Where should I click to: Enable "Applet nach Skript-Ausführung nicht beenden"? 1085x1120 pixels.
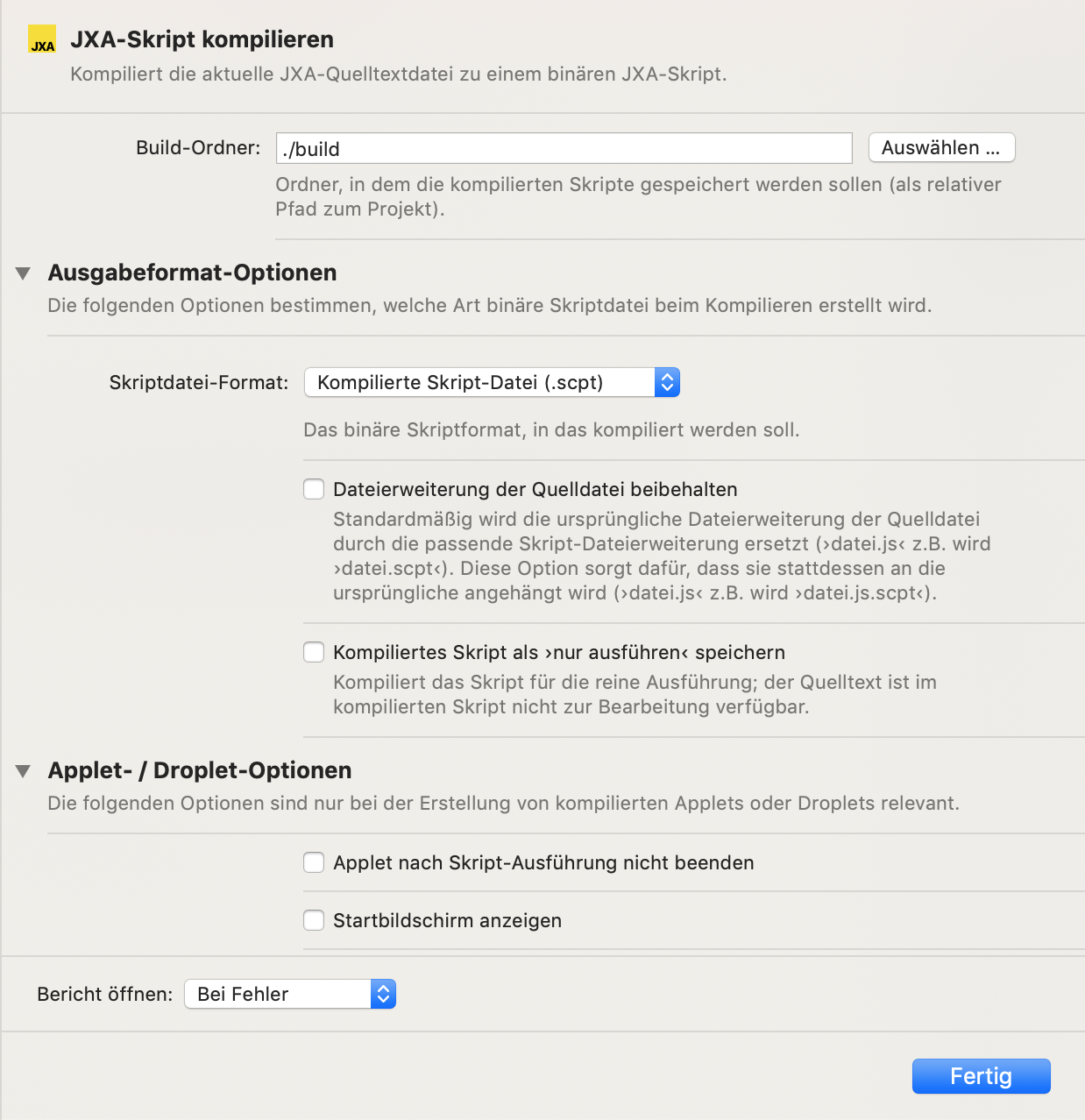(x=313, y=862)
